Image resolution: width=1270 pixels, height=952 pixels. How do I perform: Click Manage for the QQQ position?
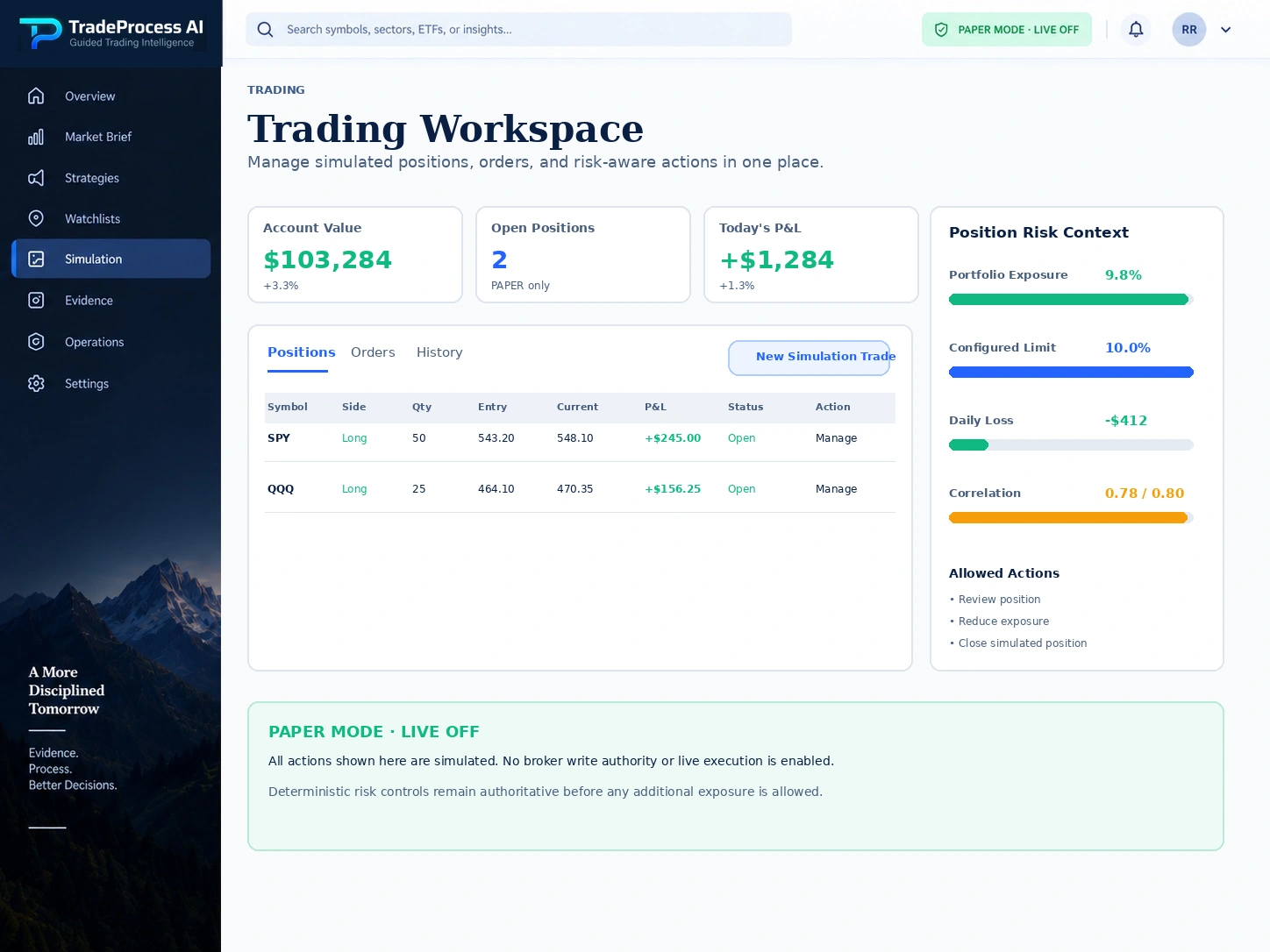pos(836,489)
